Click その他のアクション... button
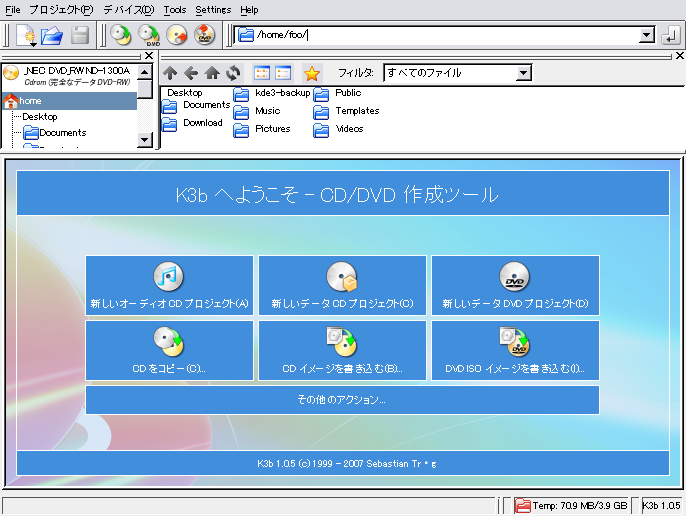The width and height of the screenshot is (686, 516). (342, 400)
